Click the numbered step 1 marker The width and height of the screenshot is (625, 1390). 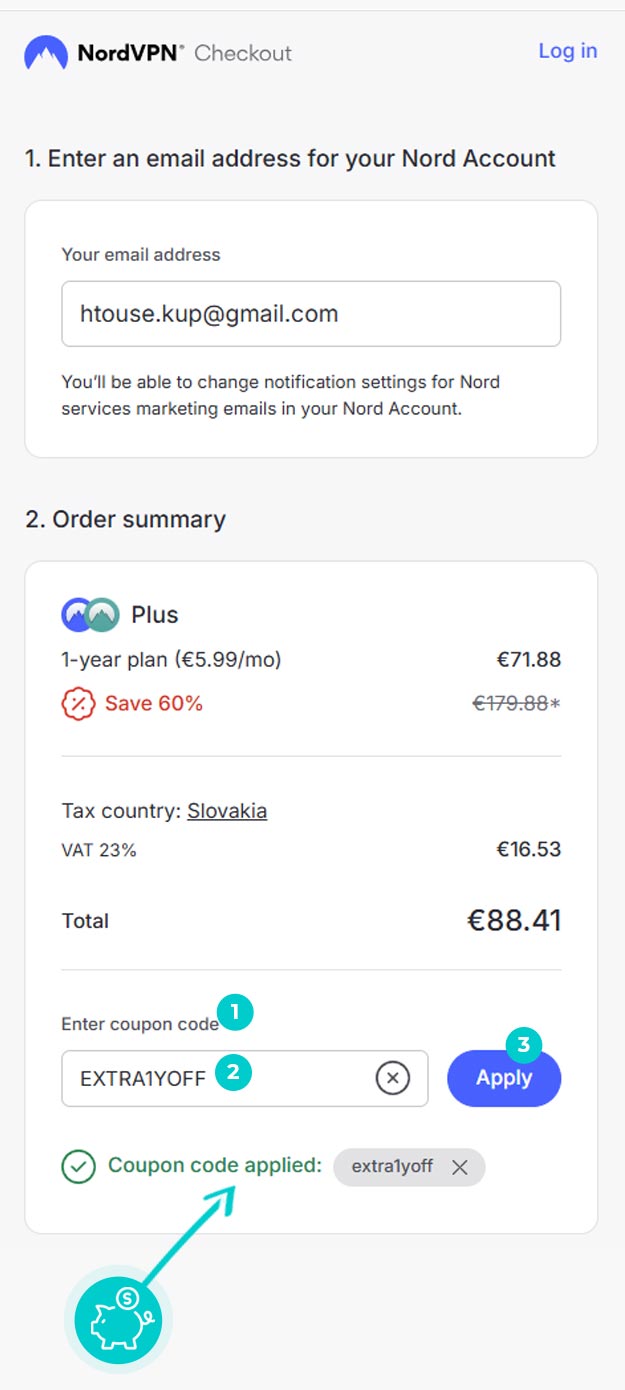pyautogui.click(x=235, y=1012)
